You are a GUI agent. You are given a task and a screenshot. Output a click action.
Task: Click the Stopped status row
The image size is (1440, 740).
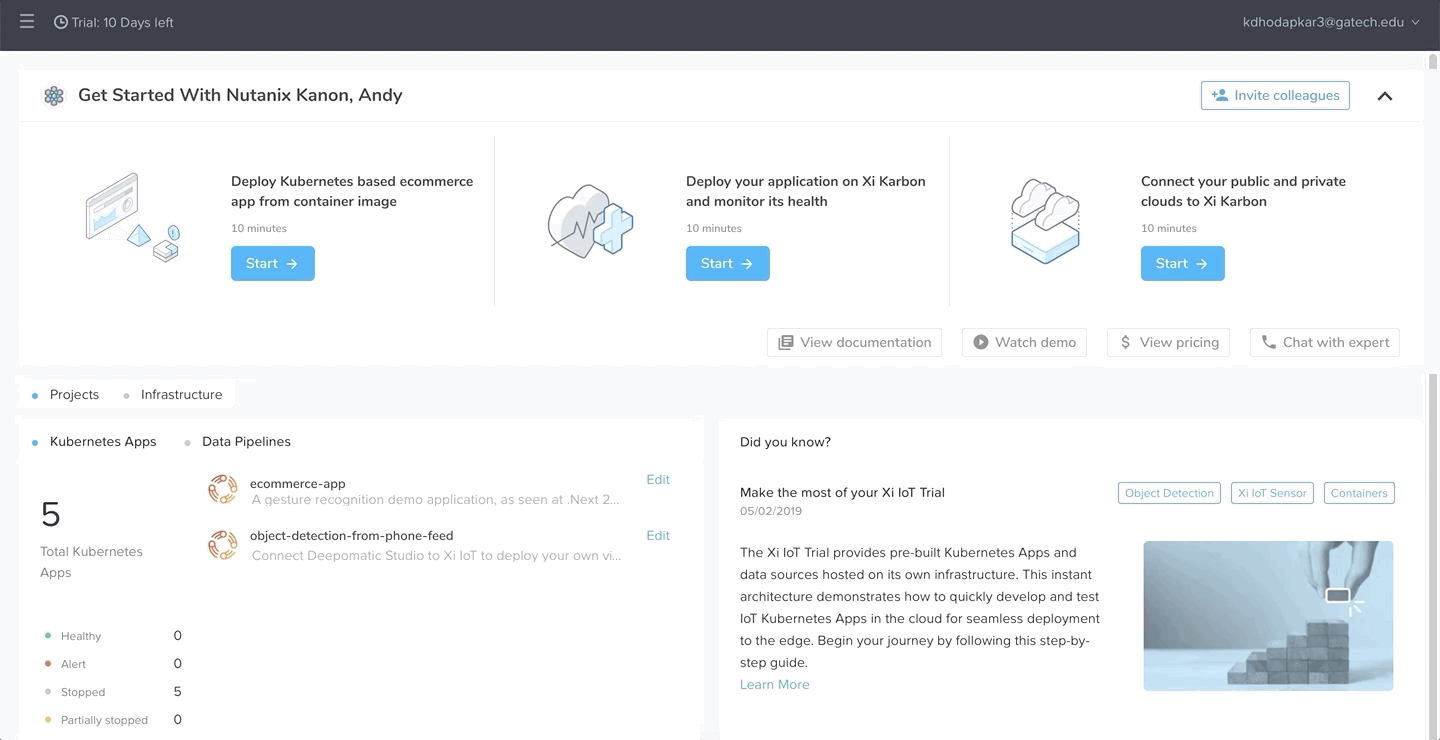[x=113, y=692]
